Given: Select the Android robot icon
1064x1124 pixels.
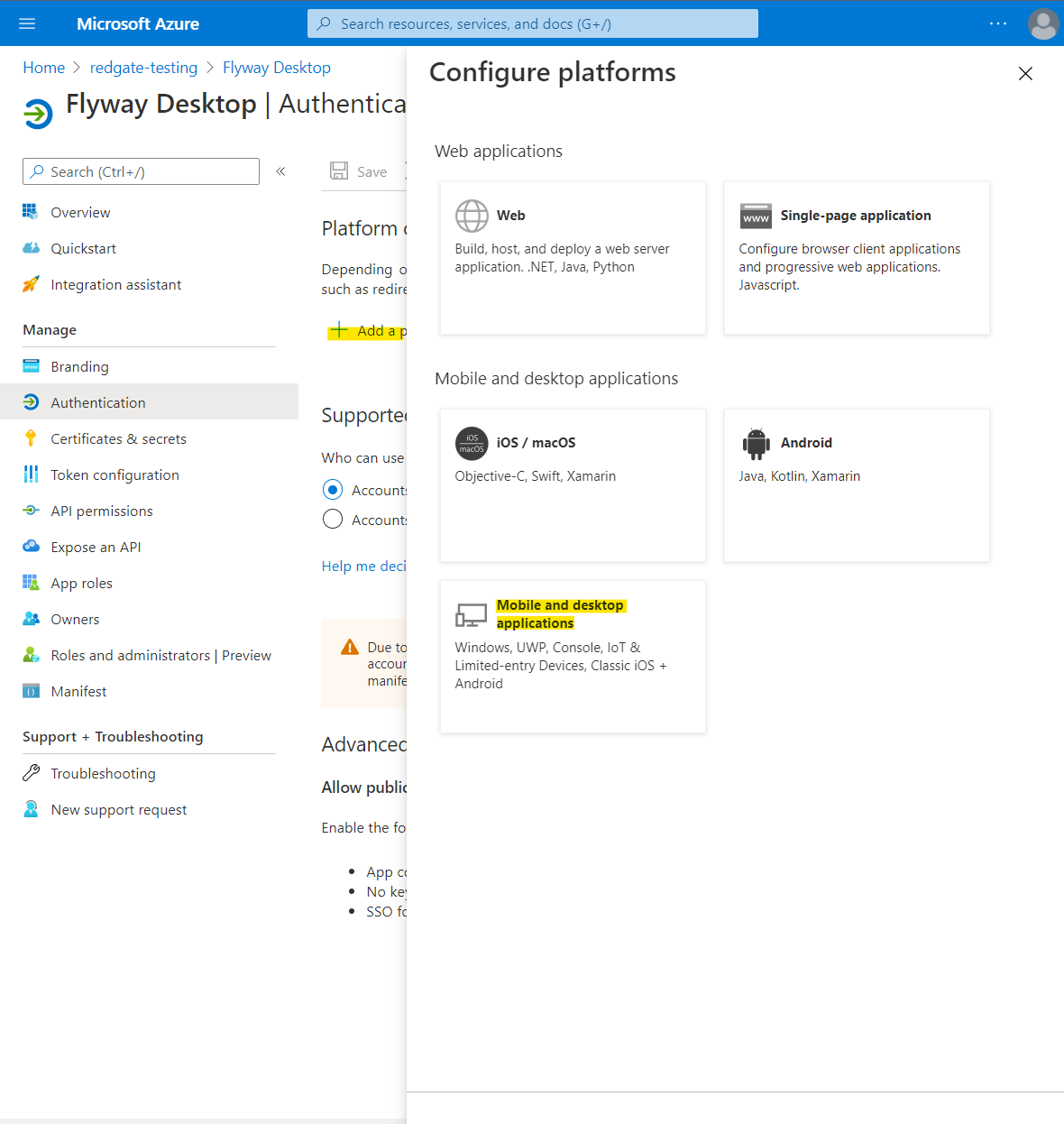Looking at the screenshot, I should 756,443.
